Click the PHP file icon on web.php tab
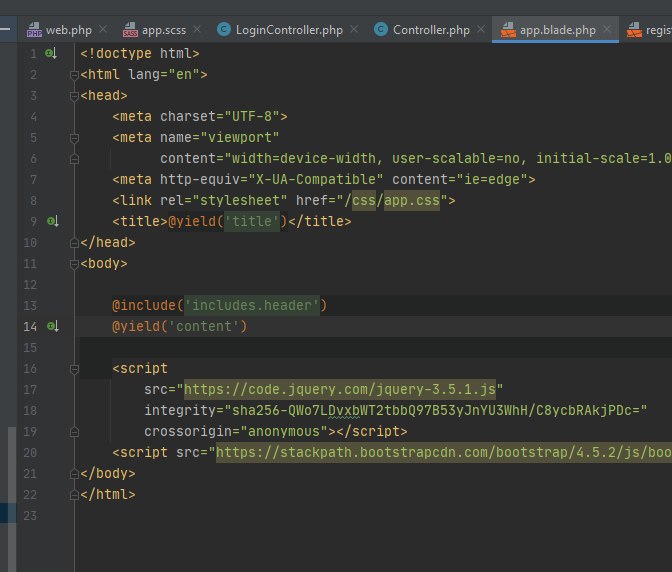Viewport: 672px width, 572px height. (x=34, y=30)
